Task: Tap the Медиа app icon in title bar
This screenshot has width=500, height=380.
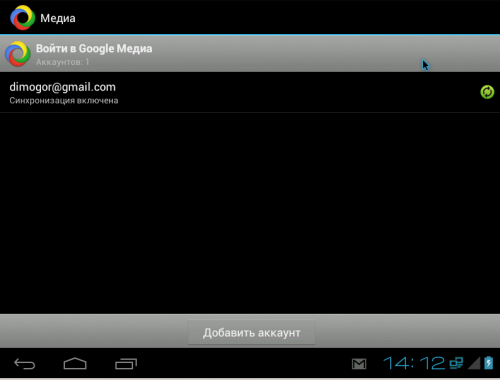Action: click(22, 18)
